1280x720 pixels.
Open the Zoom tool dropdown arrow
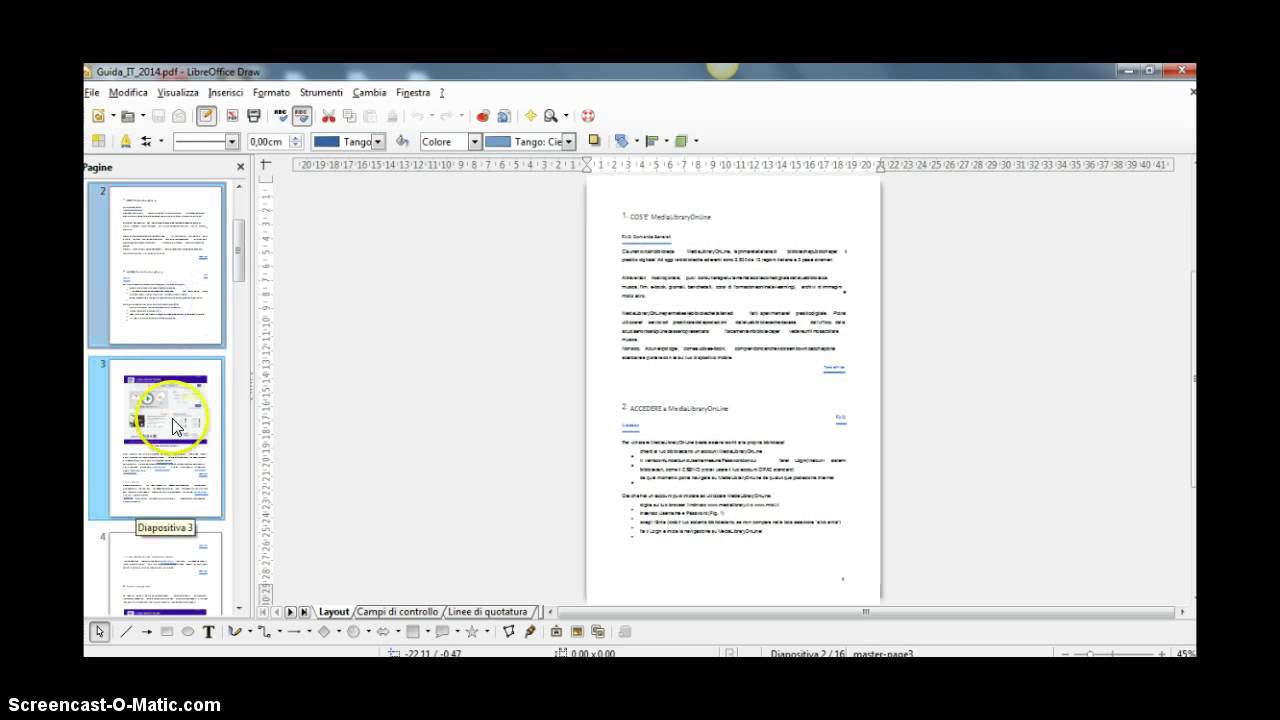(566, 116)
